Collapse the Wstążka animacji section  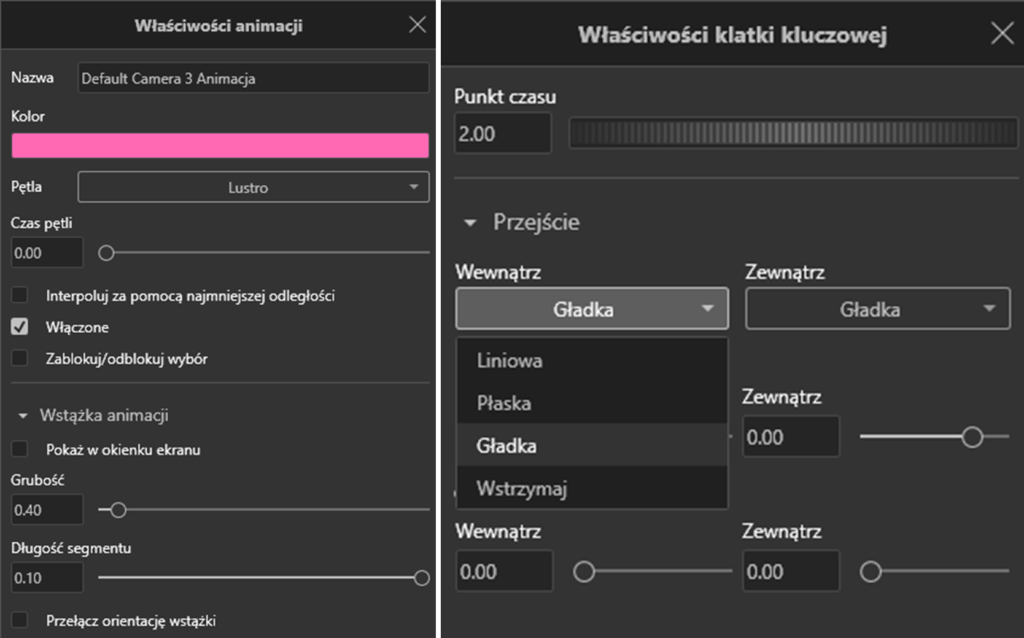(x=23, y=415)
